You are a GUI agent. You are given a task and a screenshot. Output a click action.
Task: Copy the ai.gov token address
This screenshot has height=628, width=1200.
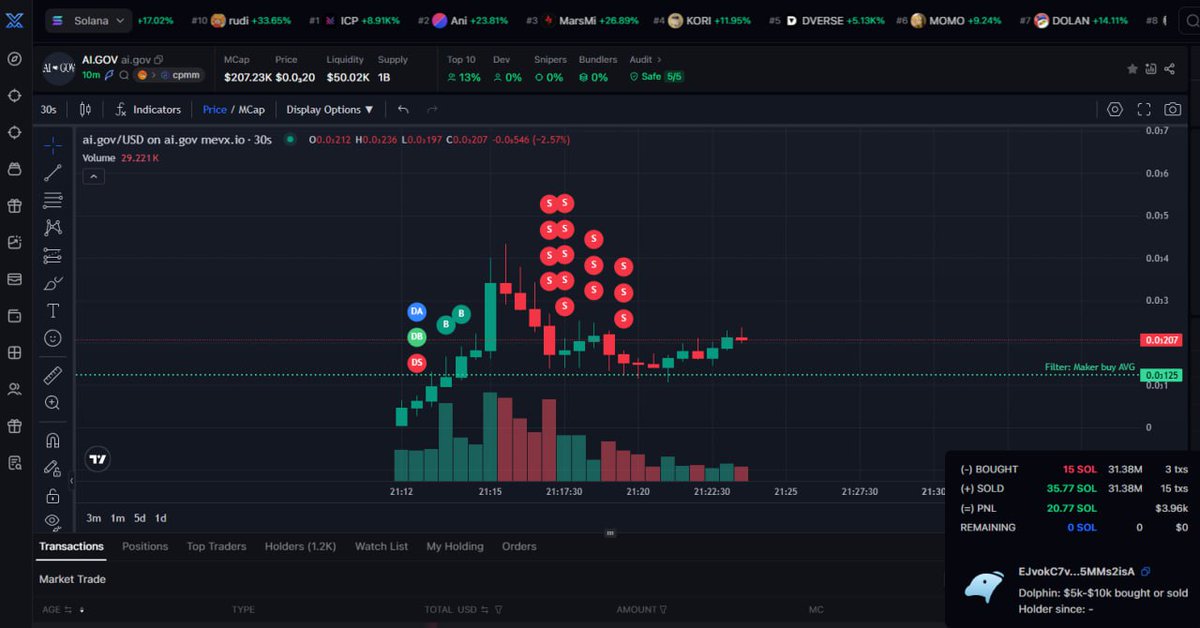tap(159, 60)
